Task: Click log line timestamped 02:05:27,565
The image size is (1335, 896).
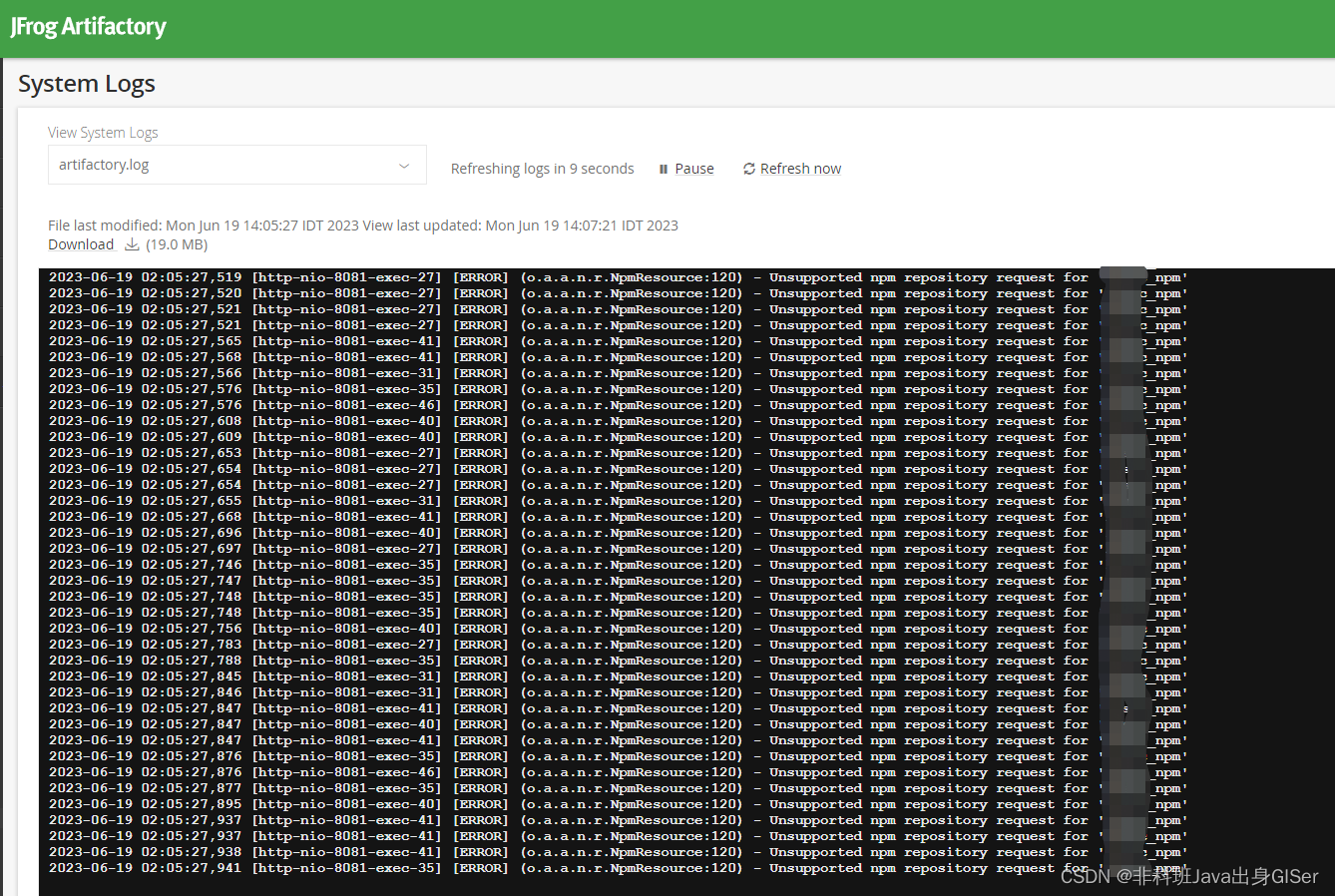Action: click(619, 341)
